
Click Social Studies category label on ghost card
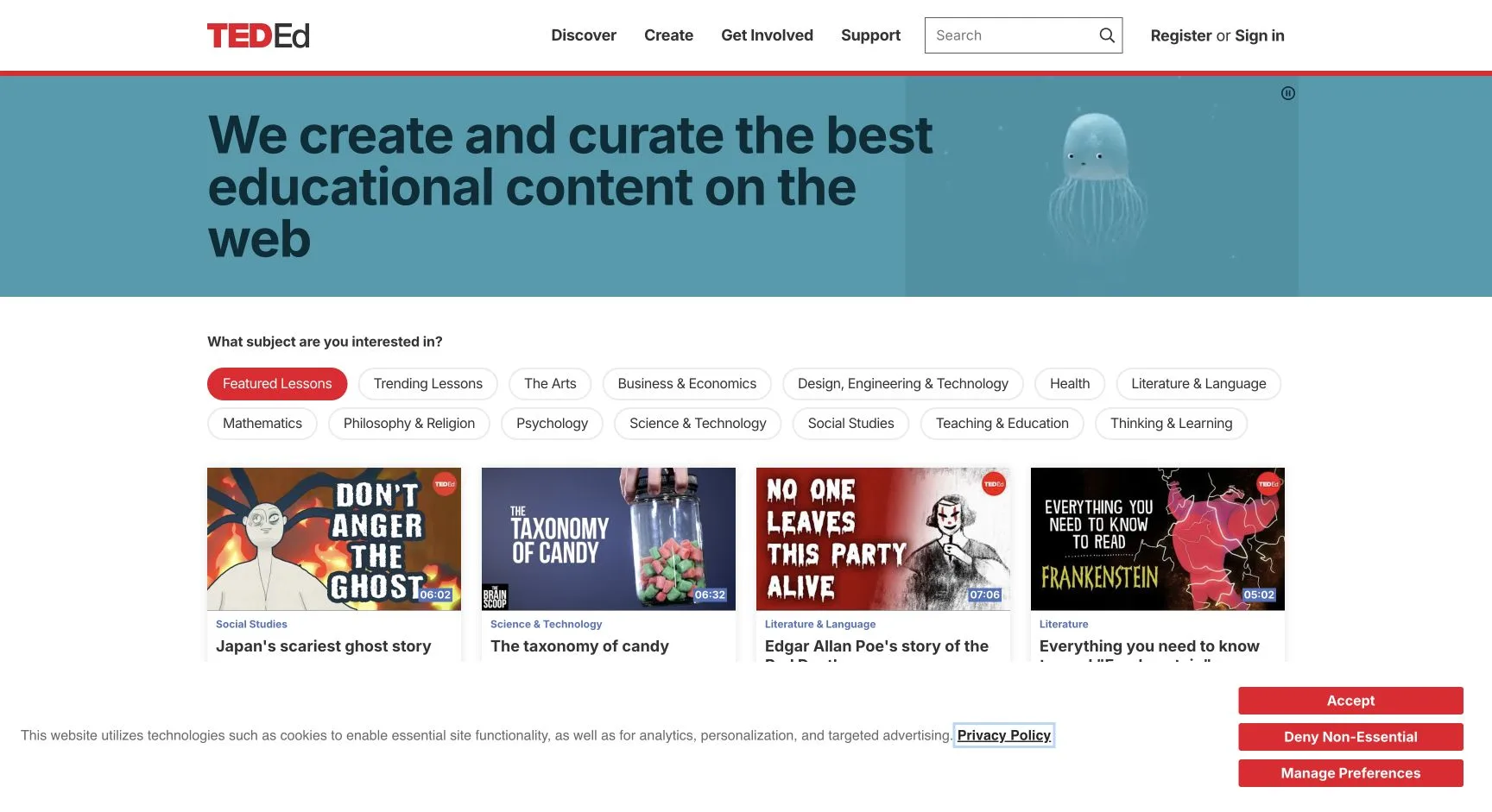(x=251, y=624)
